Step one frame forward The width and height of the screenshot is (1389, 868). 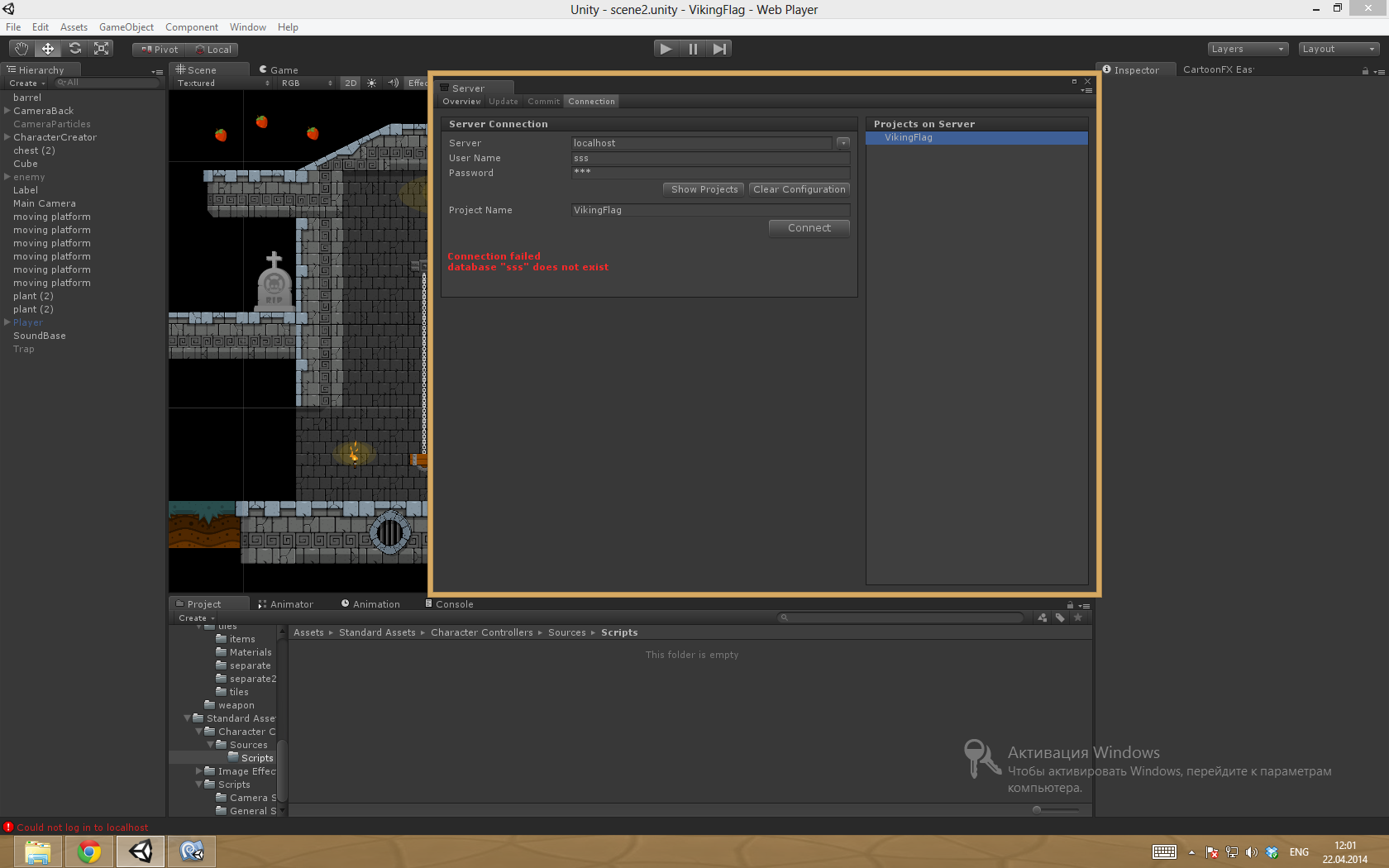(x=719, y=49)
